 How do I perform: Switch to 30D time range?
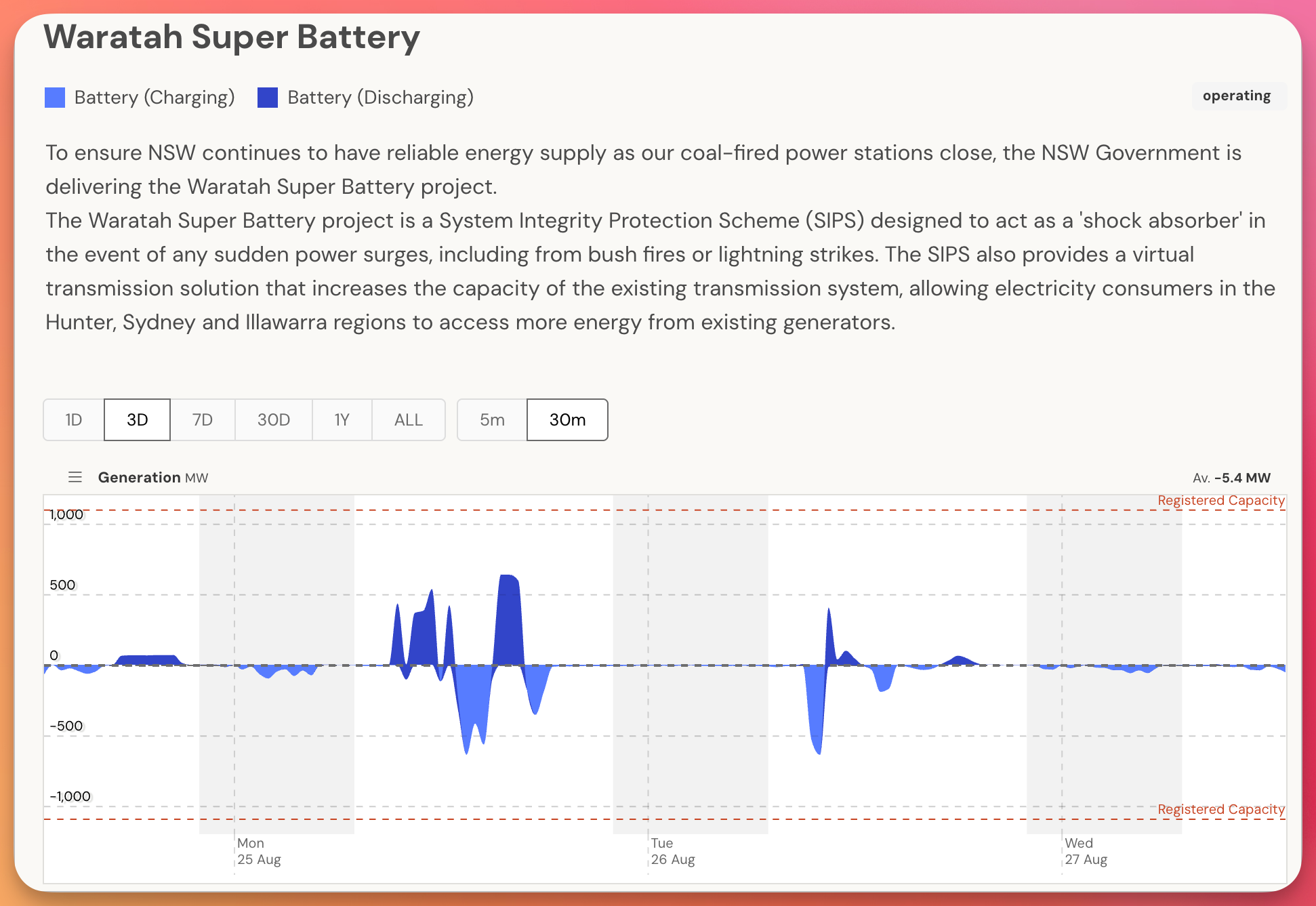coord(273,419)
